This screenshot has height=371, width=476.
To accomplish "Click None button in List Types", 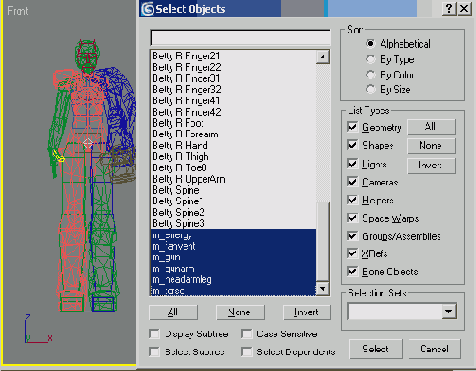I will 431,146.
